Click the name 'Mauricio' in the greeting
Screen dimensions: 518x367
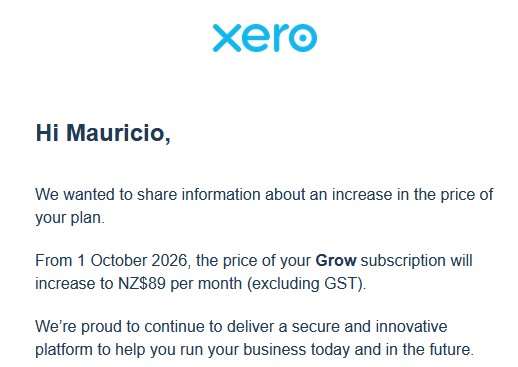pos(115,133)
